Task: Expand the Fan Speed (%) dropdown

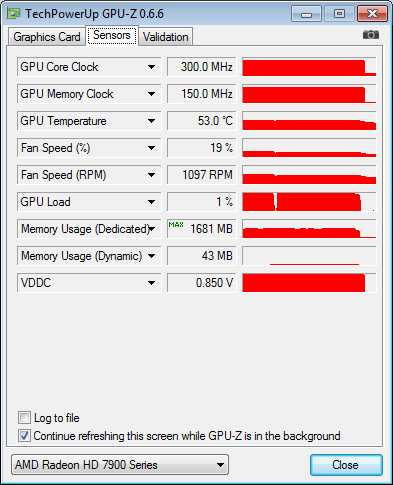Action: pyautogui.click(x=151, y=148)
